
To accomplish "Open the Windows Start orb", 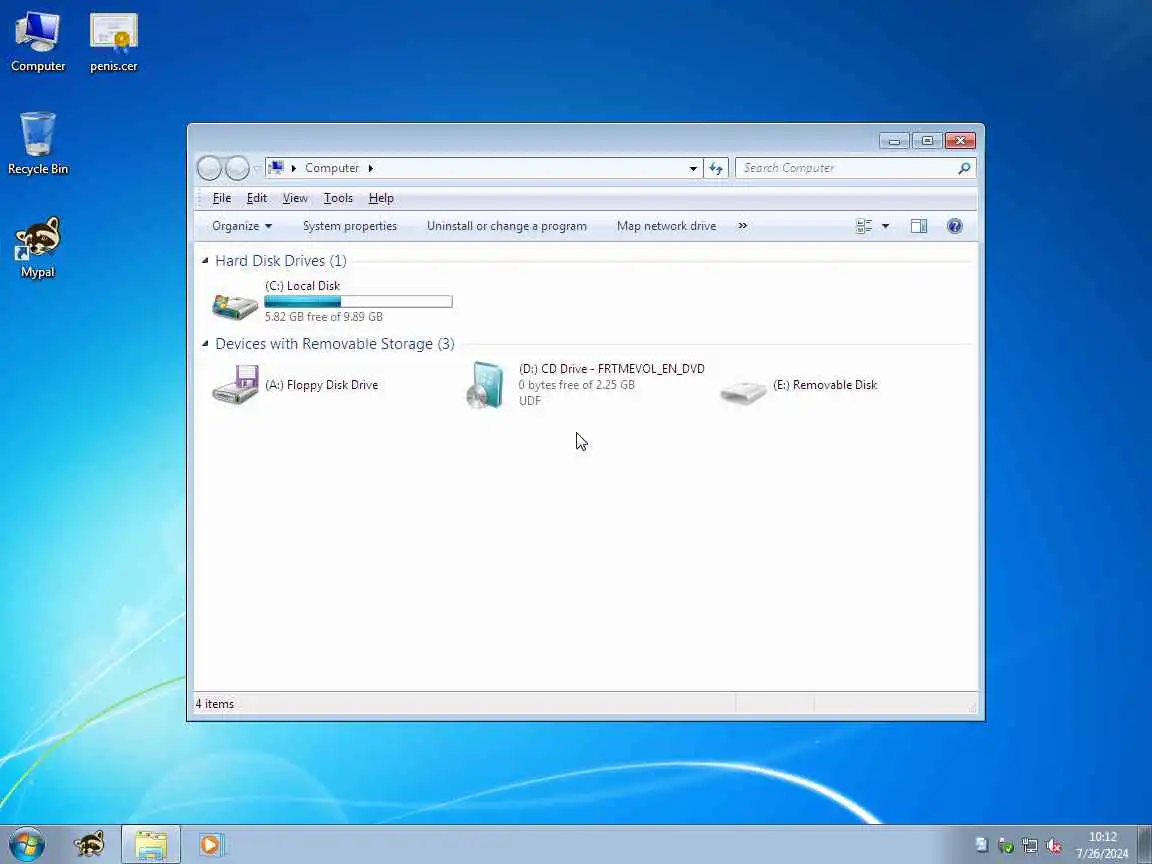I will pyautogui.click(x=27, y=845).
